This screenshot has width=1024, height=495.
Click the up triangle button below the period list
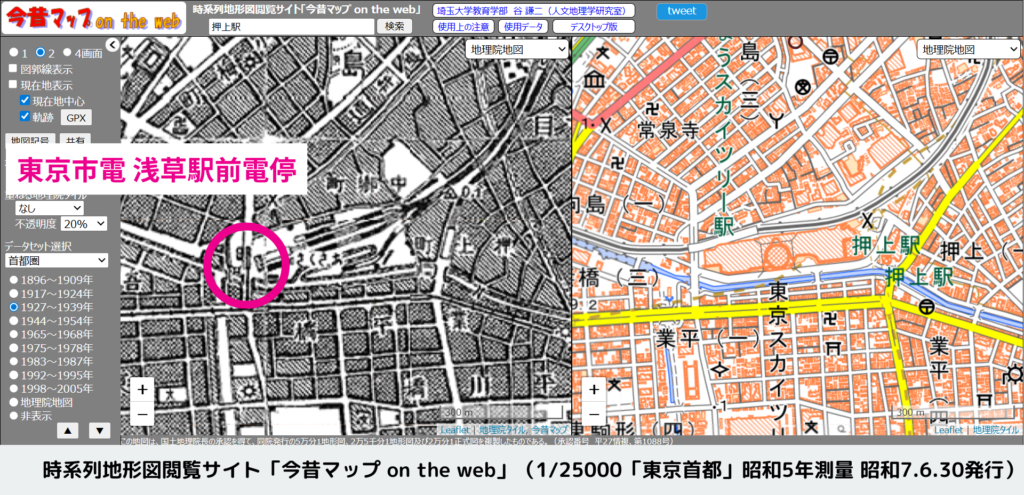[66, 431]
